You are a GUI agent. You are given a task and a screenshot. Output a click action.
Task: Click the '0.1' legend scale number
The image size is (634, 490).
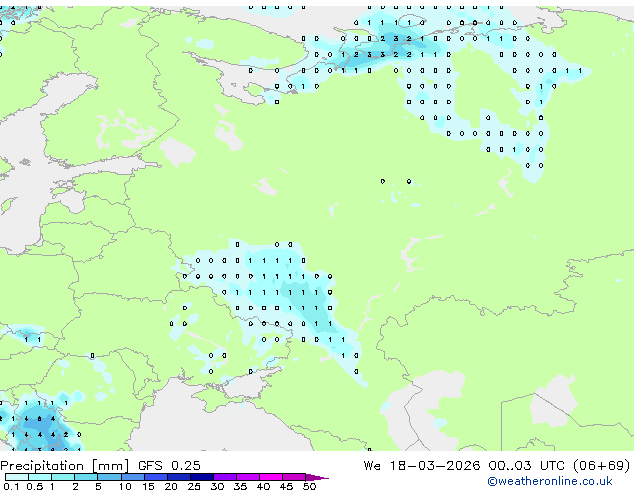click(x=12, y=486)
